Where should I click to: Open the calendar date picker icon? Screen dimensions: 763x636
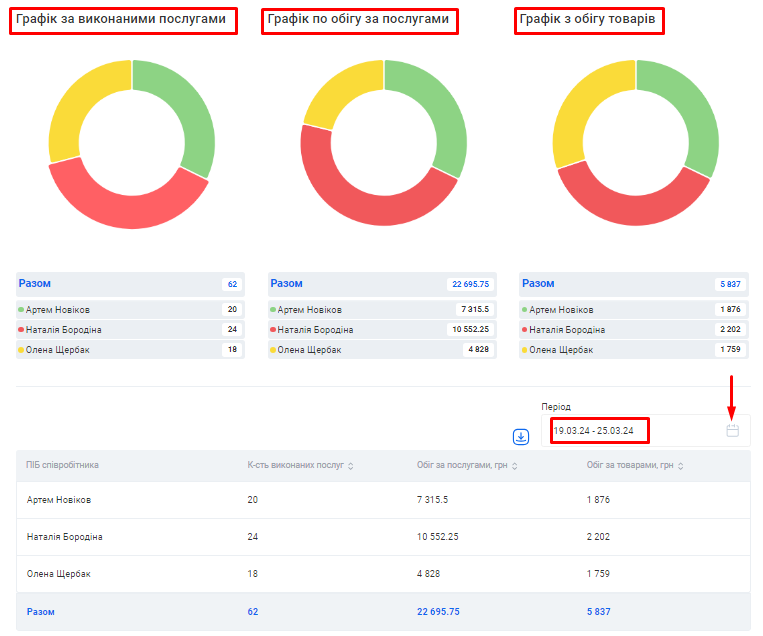732,430
